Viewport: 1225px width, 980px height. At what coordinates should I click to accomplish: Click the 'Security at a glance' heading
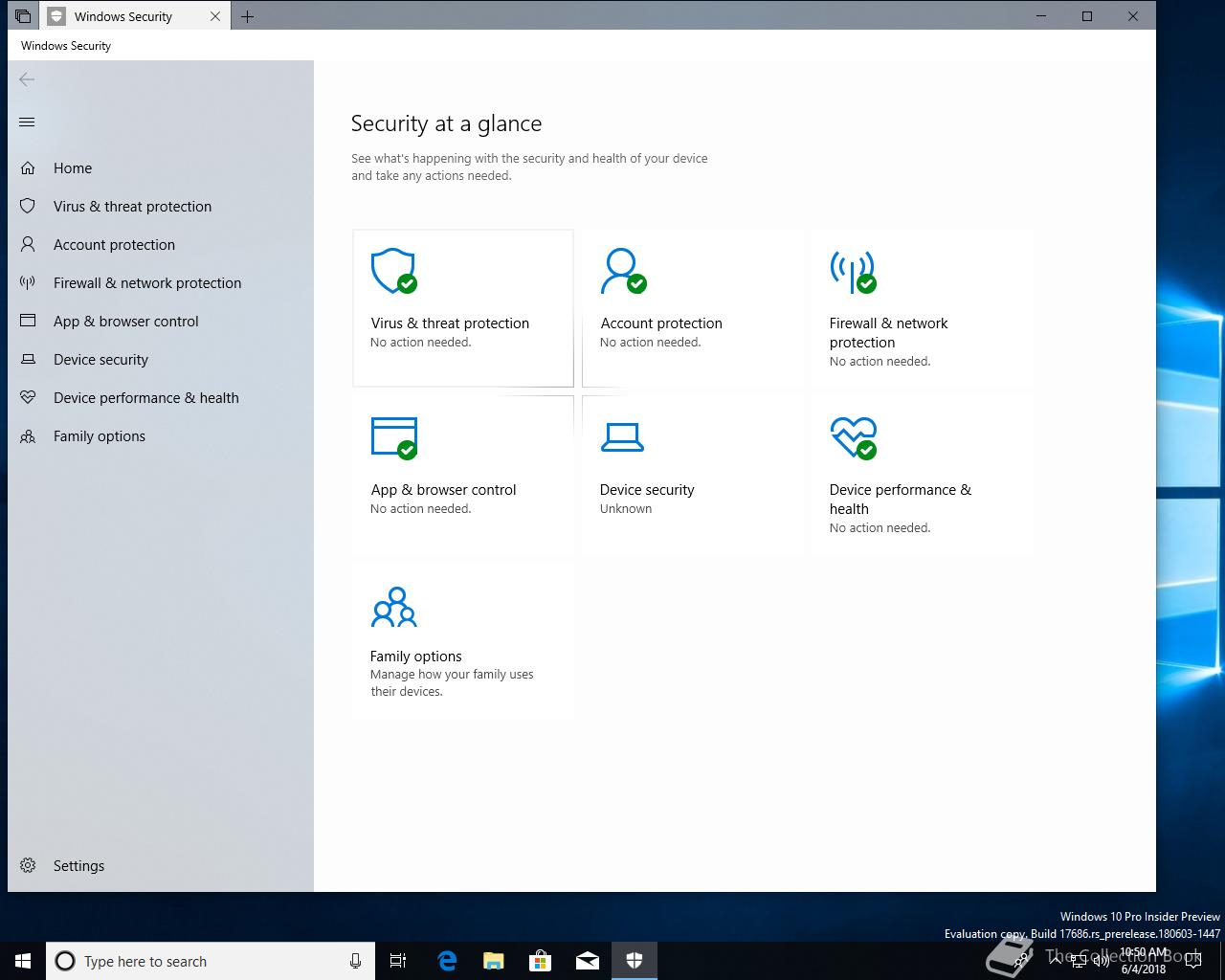pyautogui.click(x=446, y=123)
